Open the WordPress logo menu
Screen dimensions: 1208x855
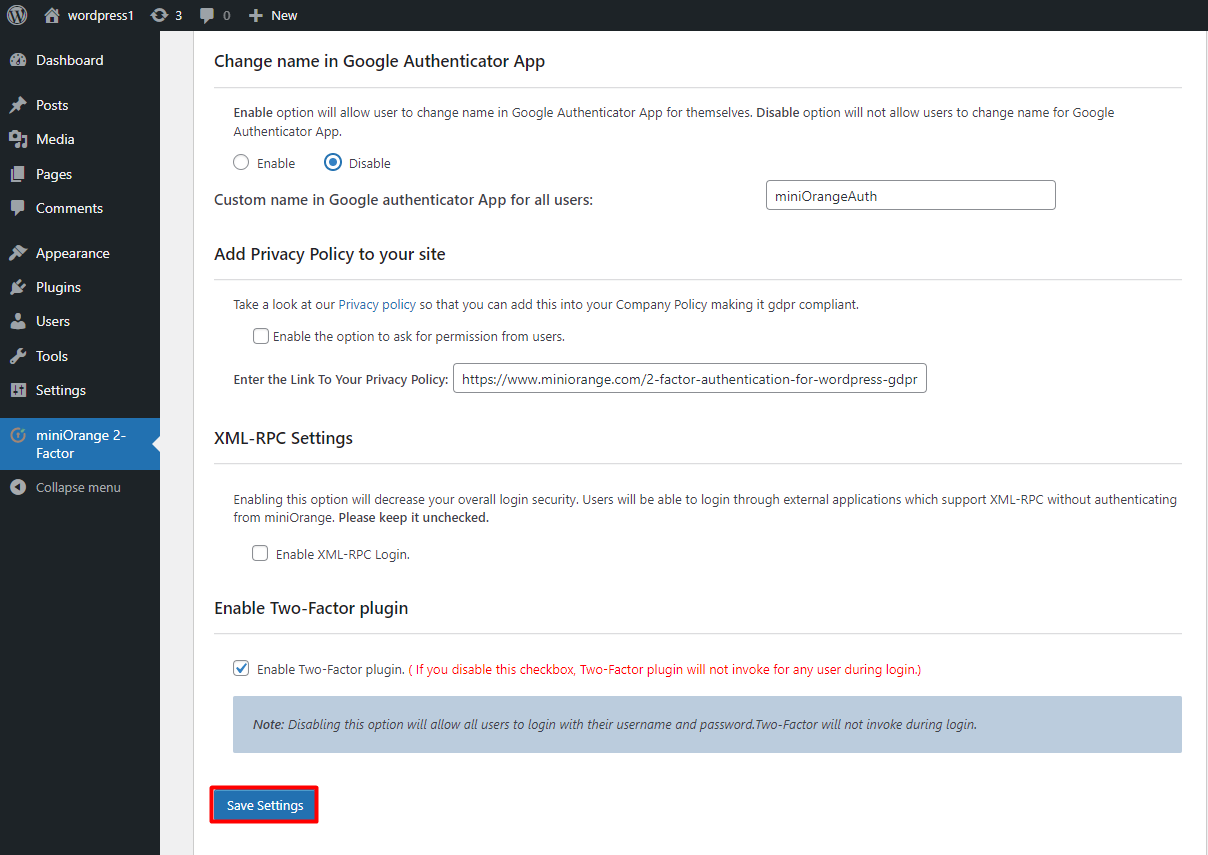[17, 15]
